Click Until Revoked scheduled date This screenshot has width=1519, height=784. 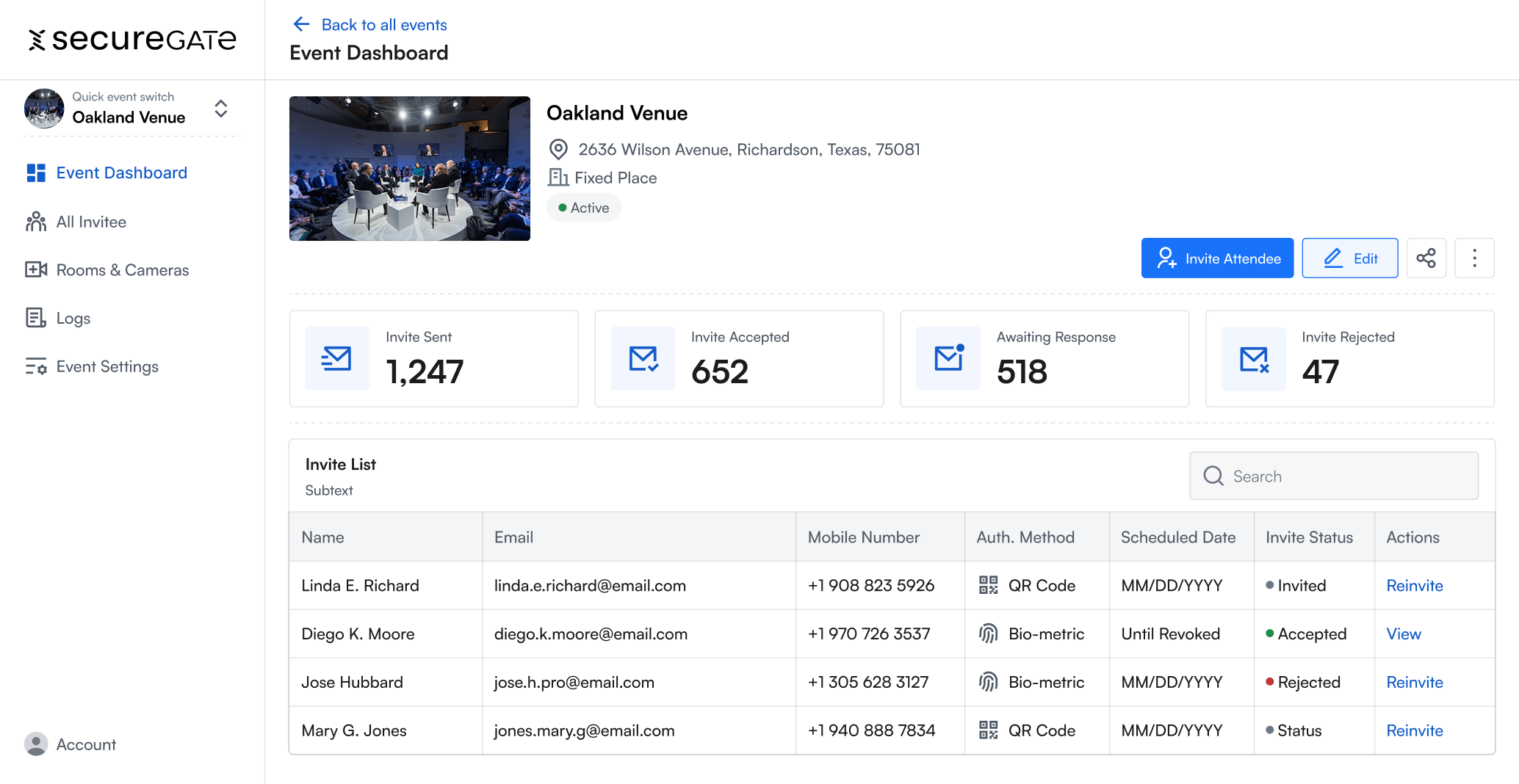pyautogui.click(x=1170, y=634)
